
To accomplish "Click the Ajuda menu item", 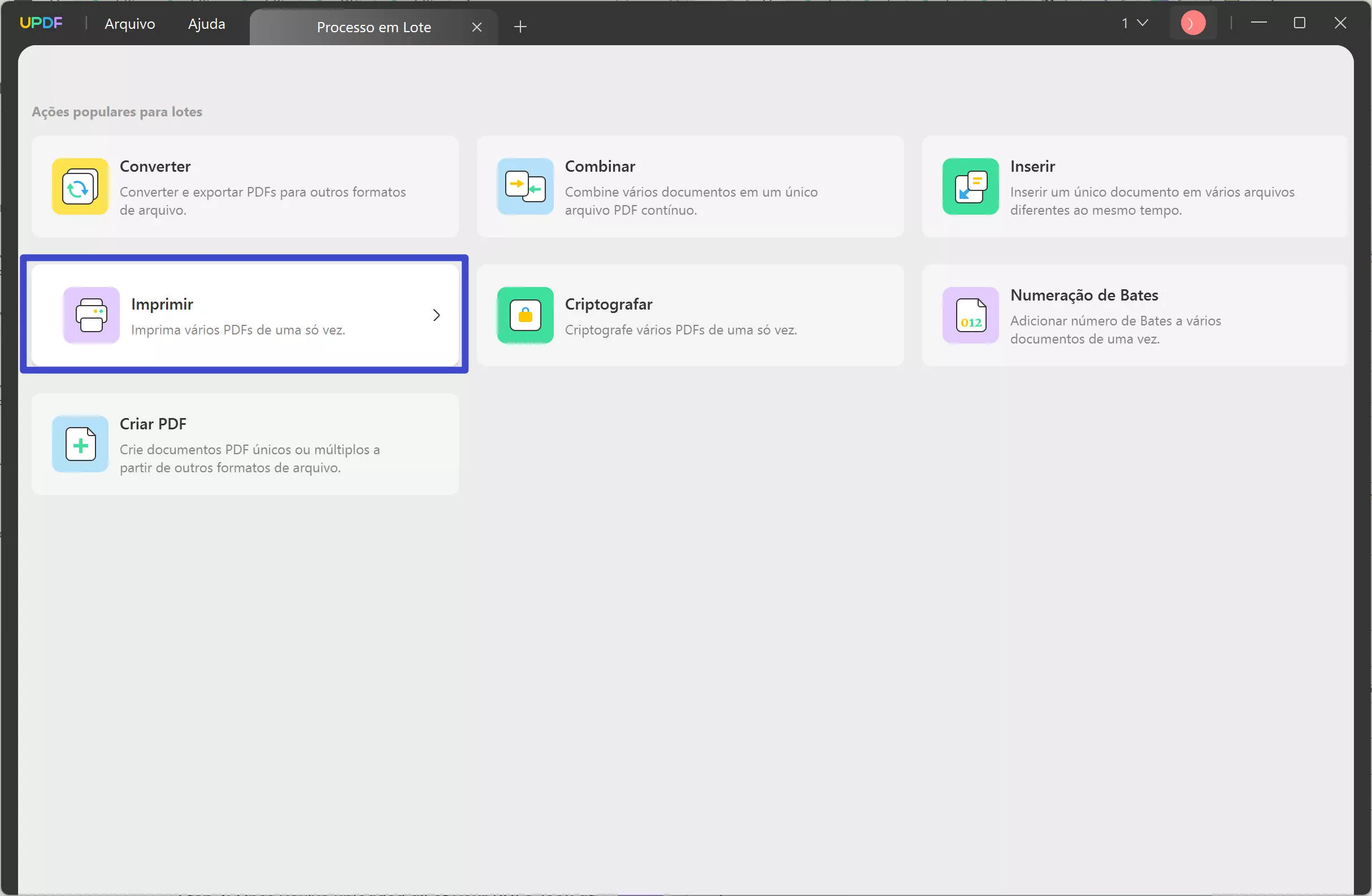I will [x=205, y=23].
